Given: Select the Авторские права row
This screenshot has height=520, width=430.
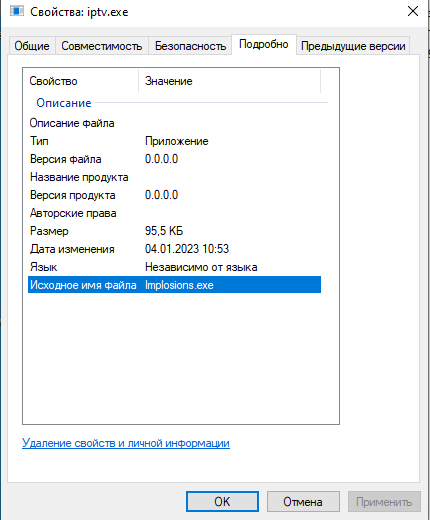Looking at the screenshot, I should (x=174, y=213).
